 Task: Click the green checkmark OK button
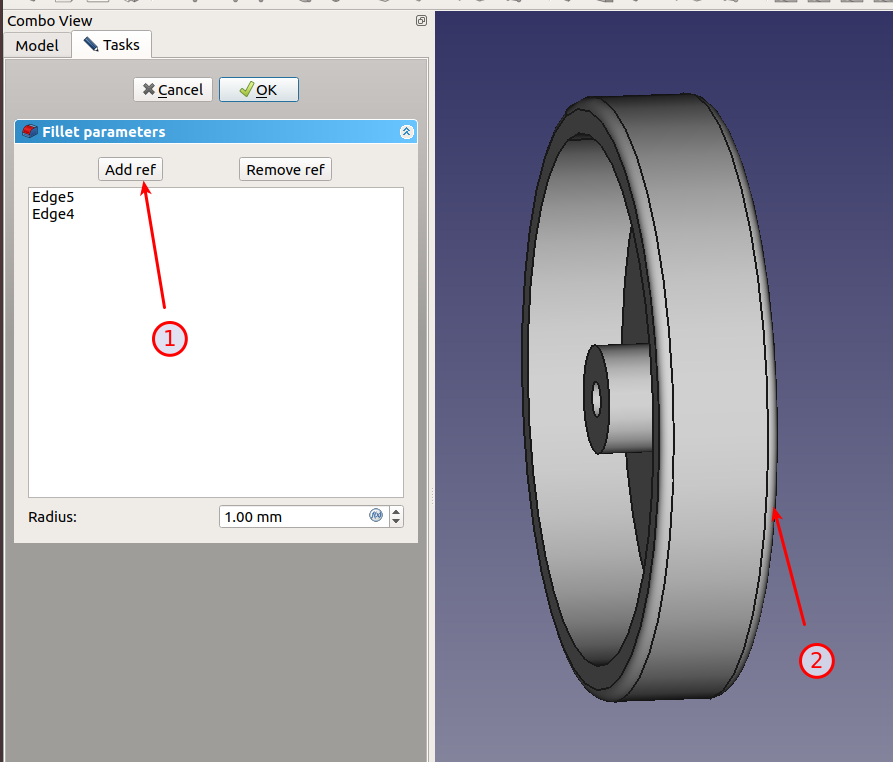tap(258, 90)
